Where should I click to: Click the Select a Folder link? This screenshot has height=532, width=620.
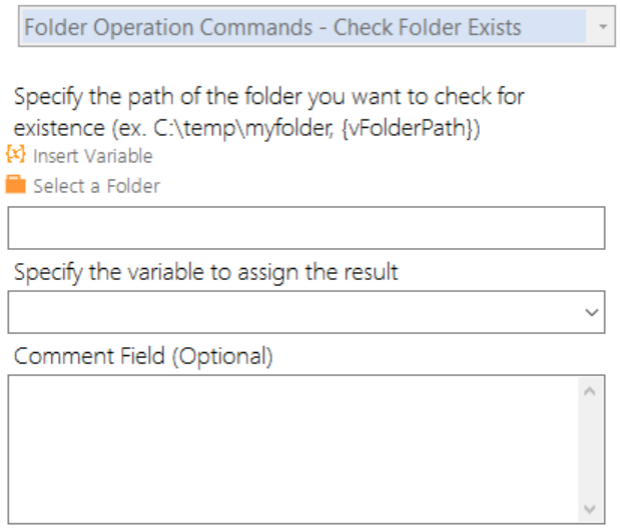[x=96, y=186]
